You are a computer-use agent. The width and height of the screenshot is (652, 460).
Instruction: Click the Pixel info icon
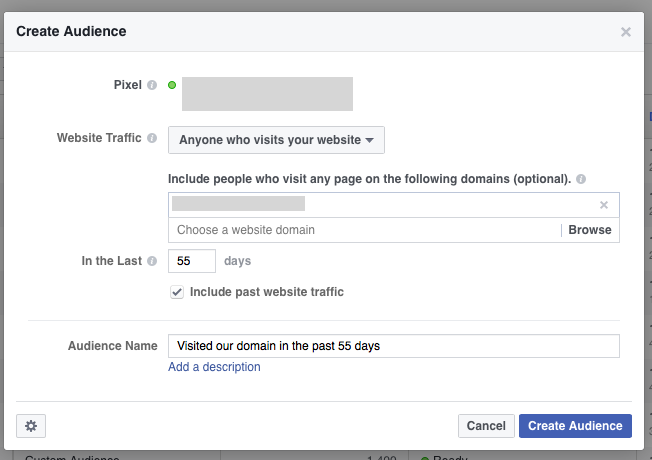(x=152, y=85)
